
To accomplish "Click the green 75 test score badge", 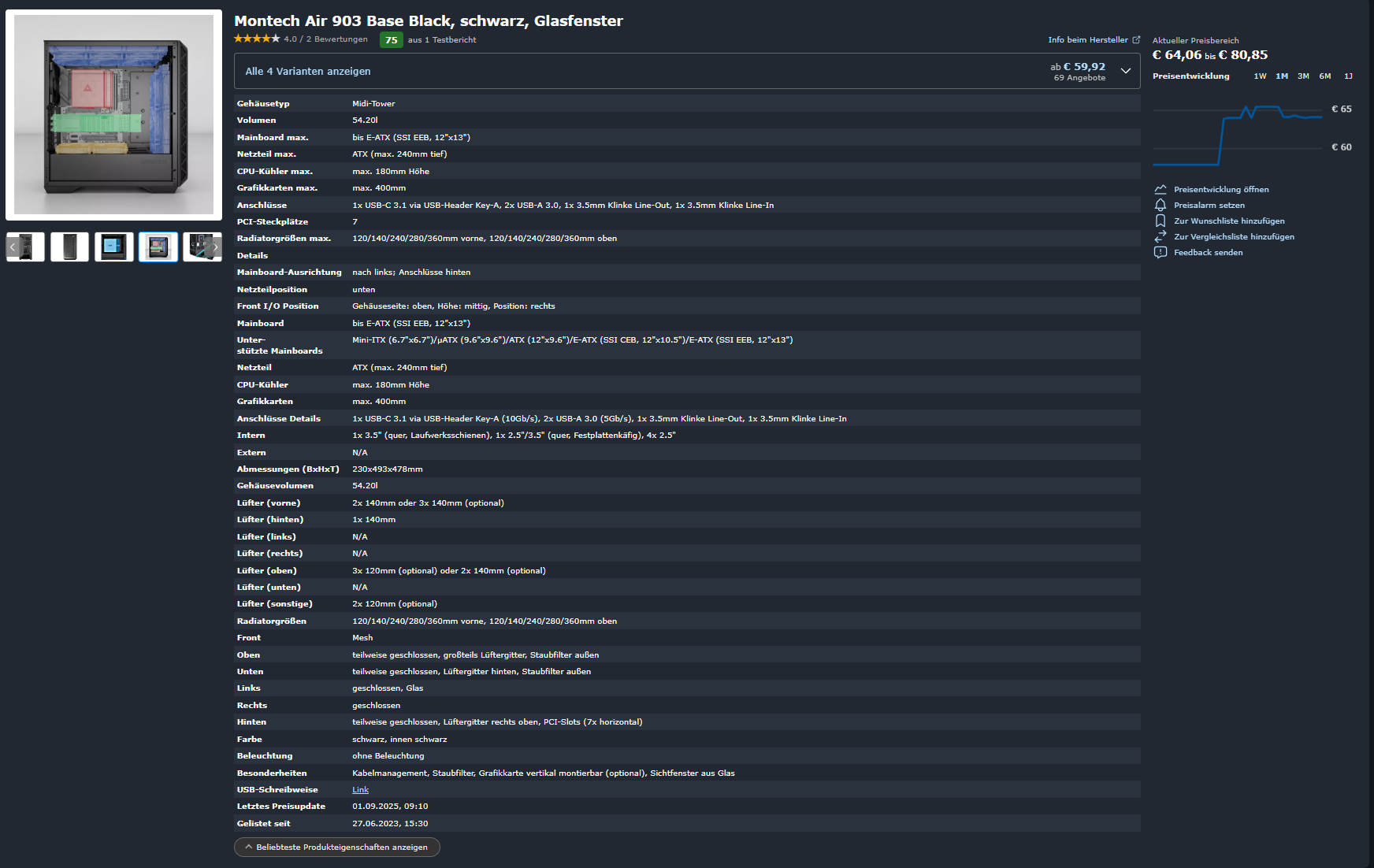I will [392, 40].
